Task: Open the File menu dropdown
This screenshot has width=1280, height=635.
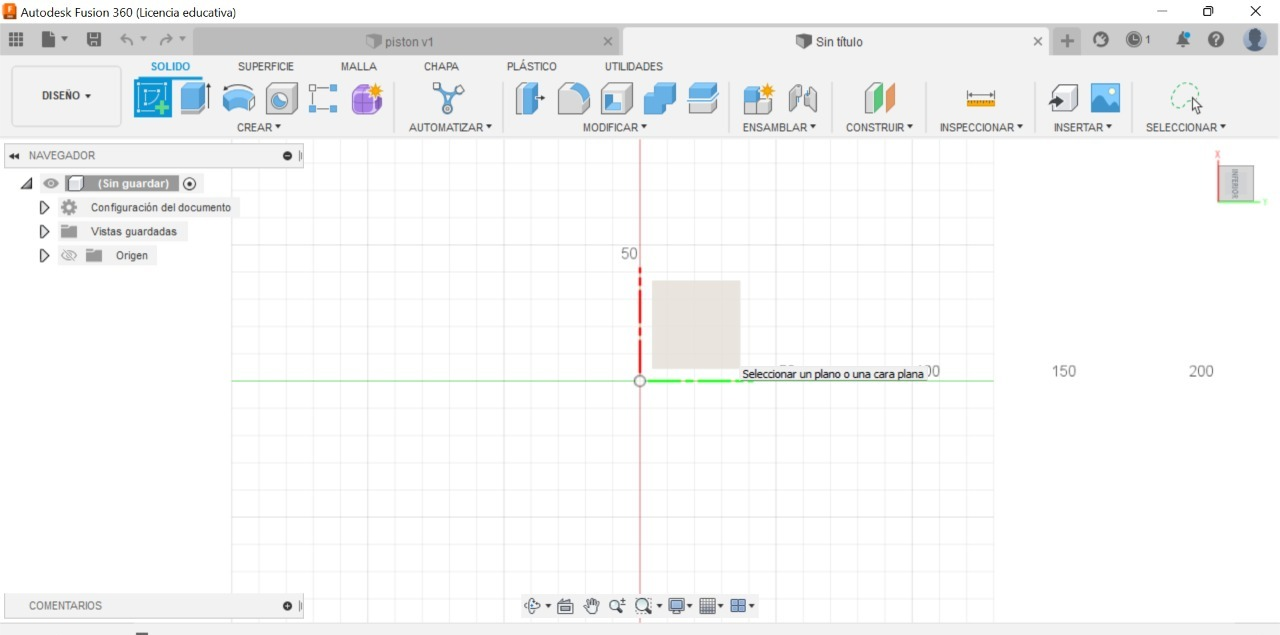Action: tap(55, 40)
